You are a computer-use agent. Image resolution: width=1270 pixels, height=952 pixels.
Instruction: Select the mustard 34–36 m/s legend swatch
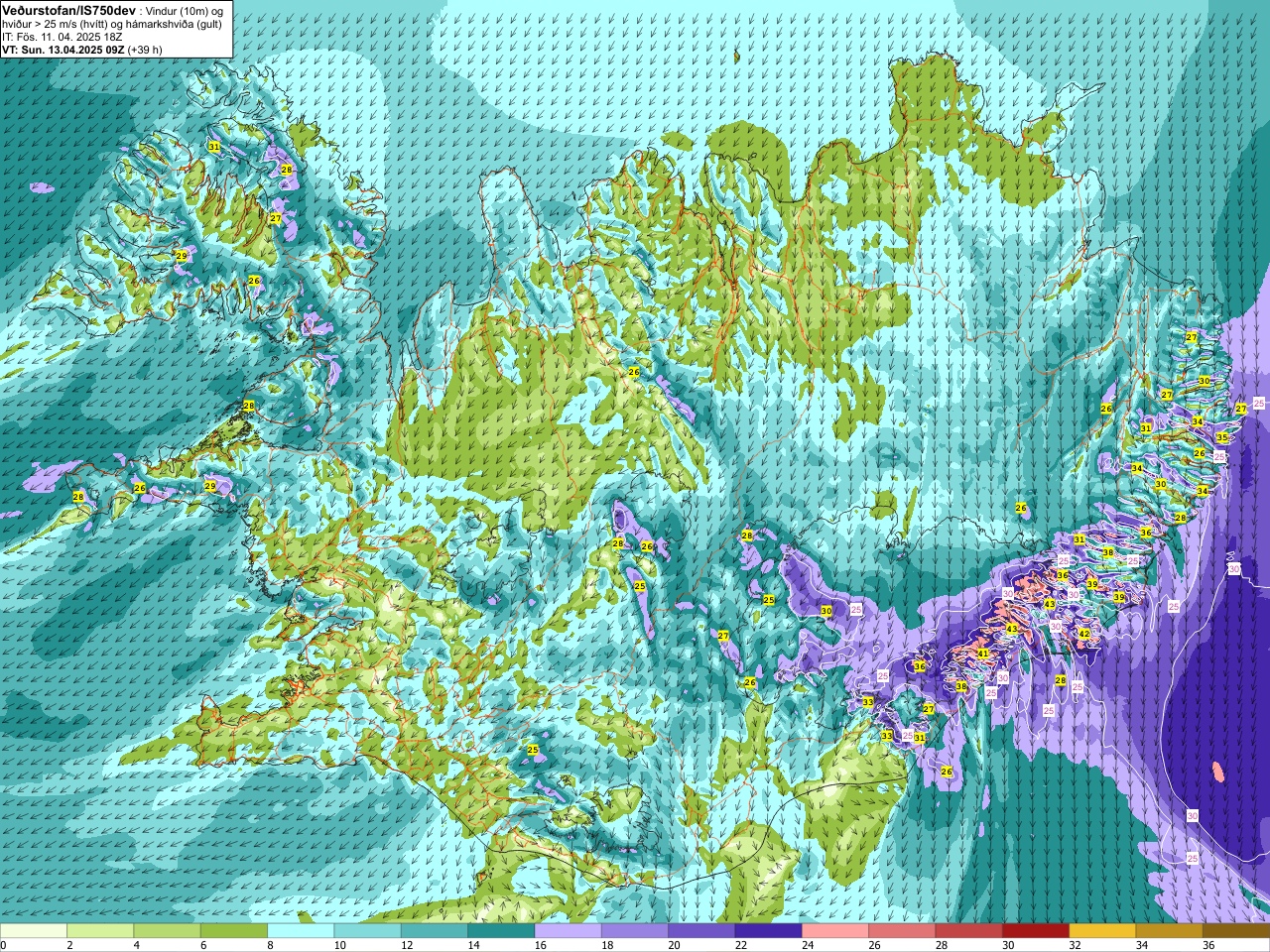click(x=1168, y=931)
